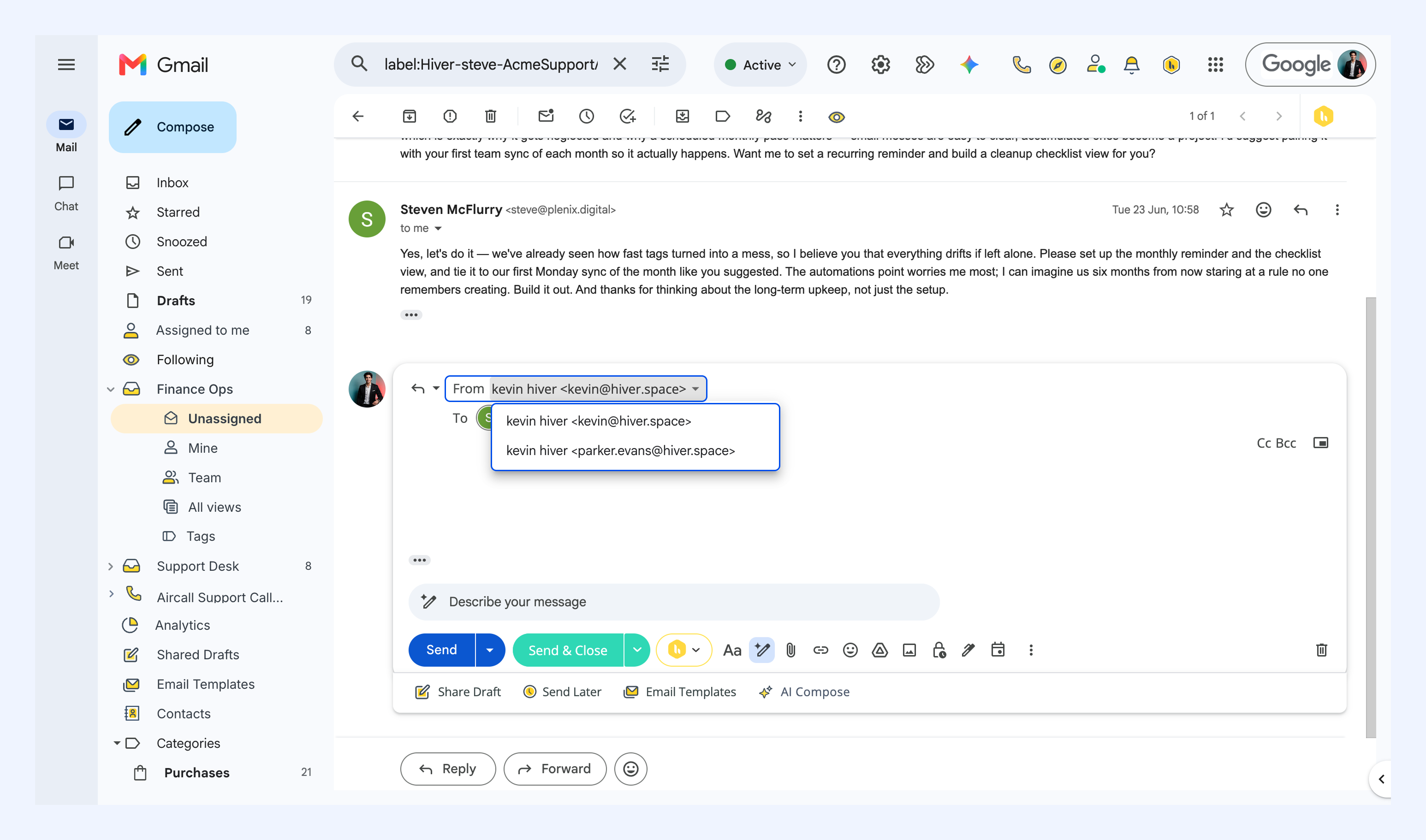This screenshot has height=840, width=1426.
Task: Open the Google apps grid icon
Action: pyautogui.click(x=1215, y=65)
